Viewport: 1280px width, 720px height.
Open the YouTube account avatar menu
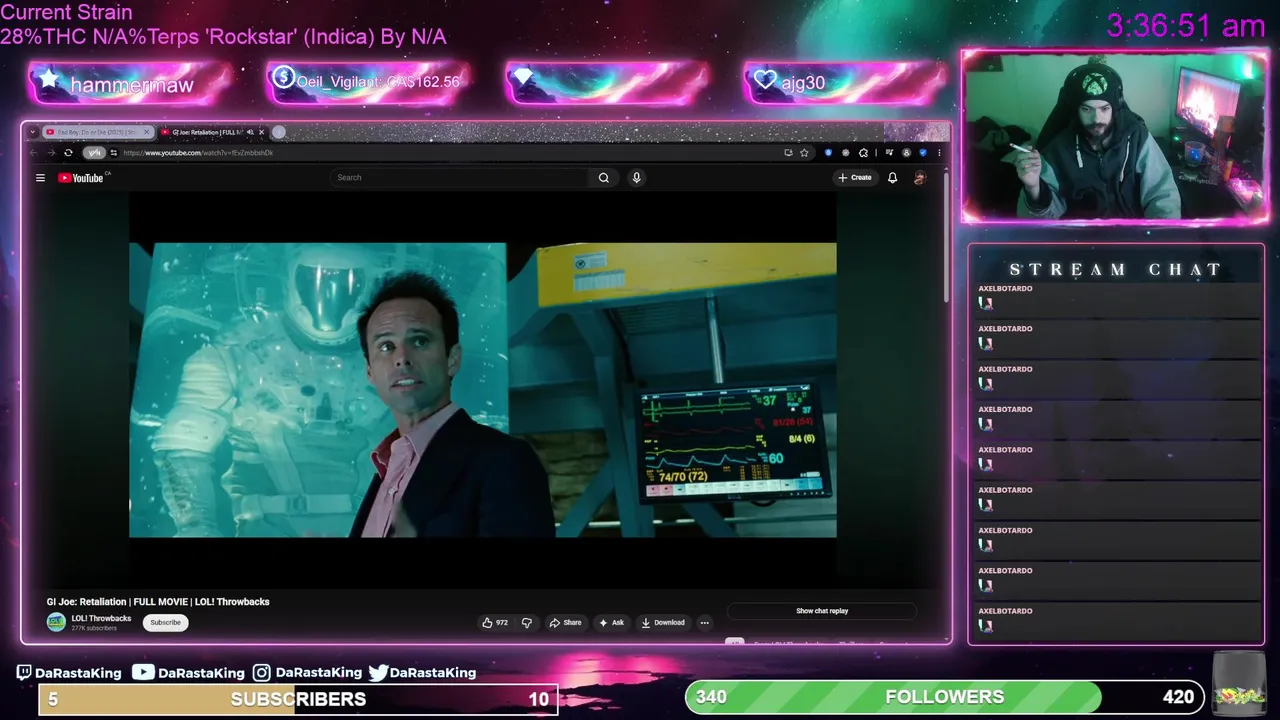(919, 178)
